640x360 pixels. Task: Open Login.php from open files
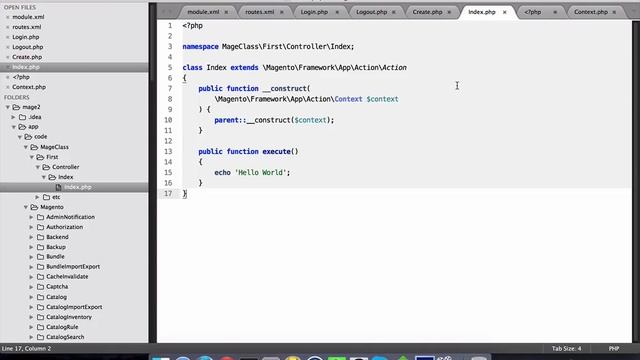pyautogui.click(x=26, y=37)
